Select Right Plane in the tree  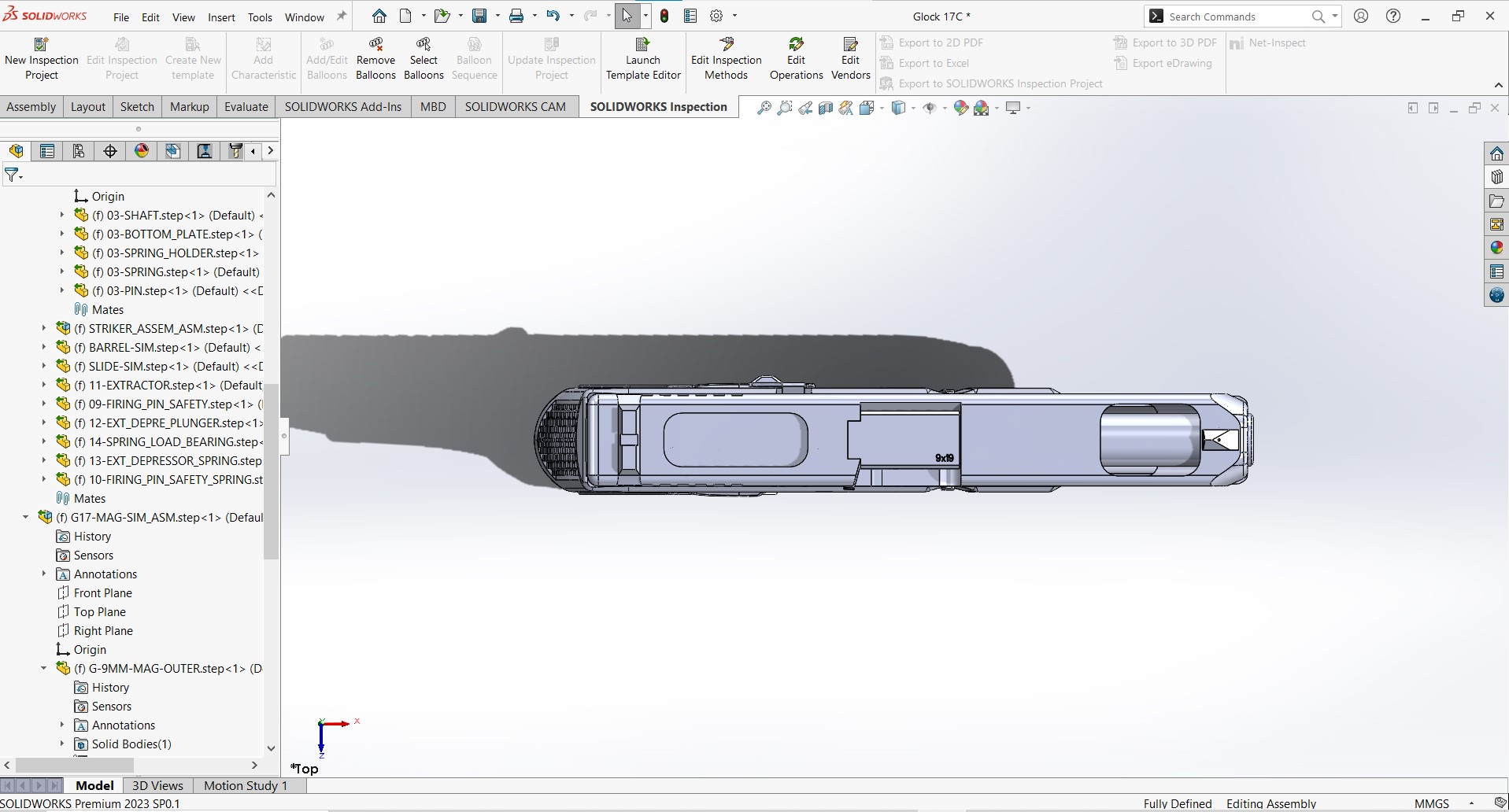[103, 630]
